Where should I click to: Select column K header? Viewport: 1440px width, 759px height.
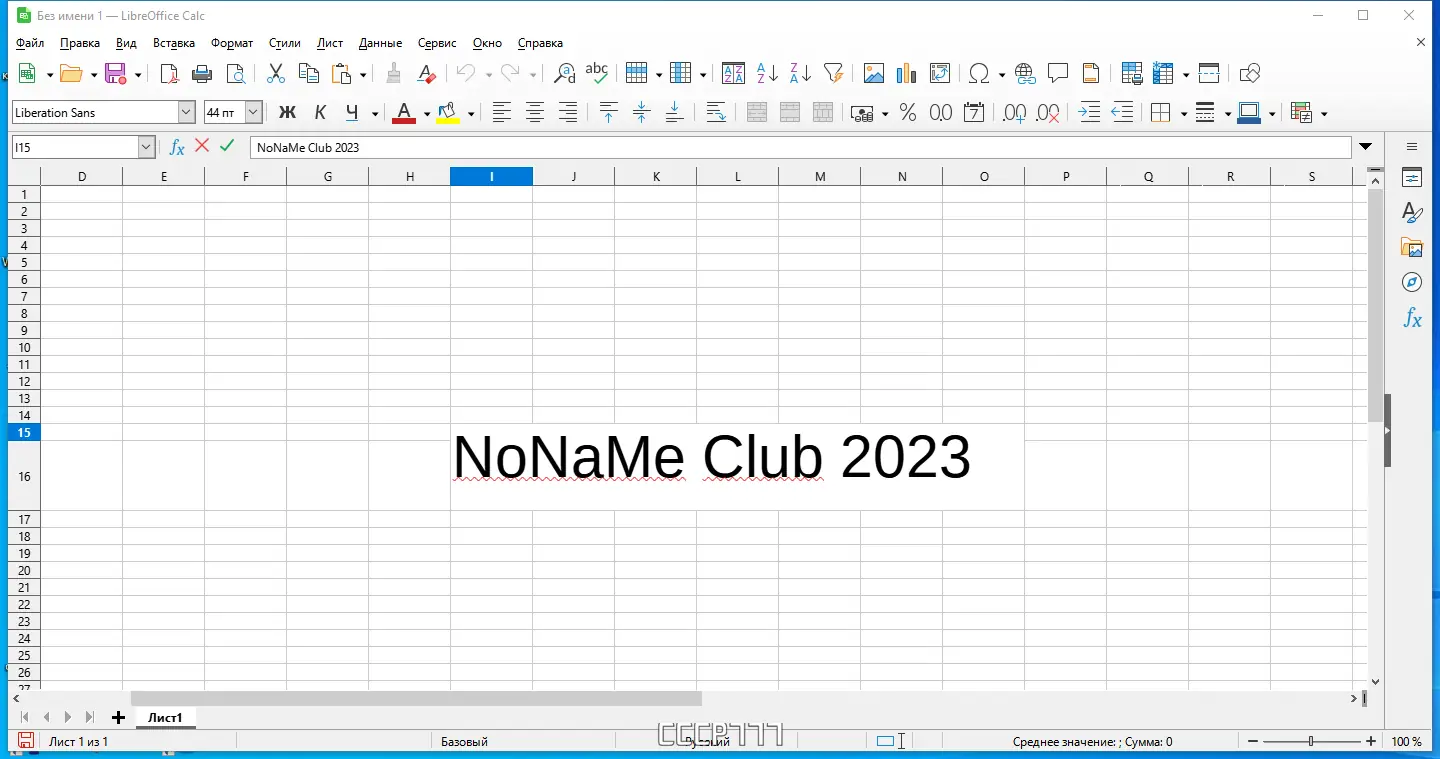click(x=656, y=177)
